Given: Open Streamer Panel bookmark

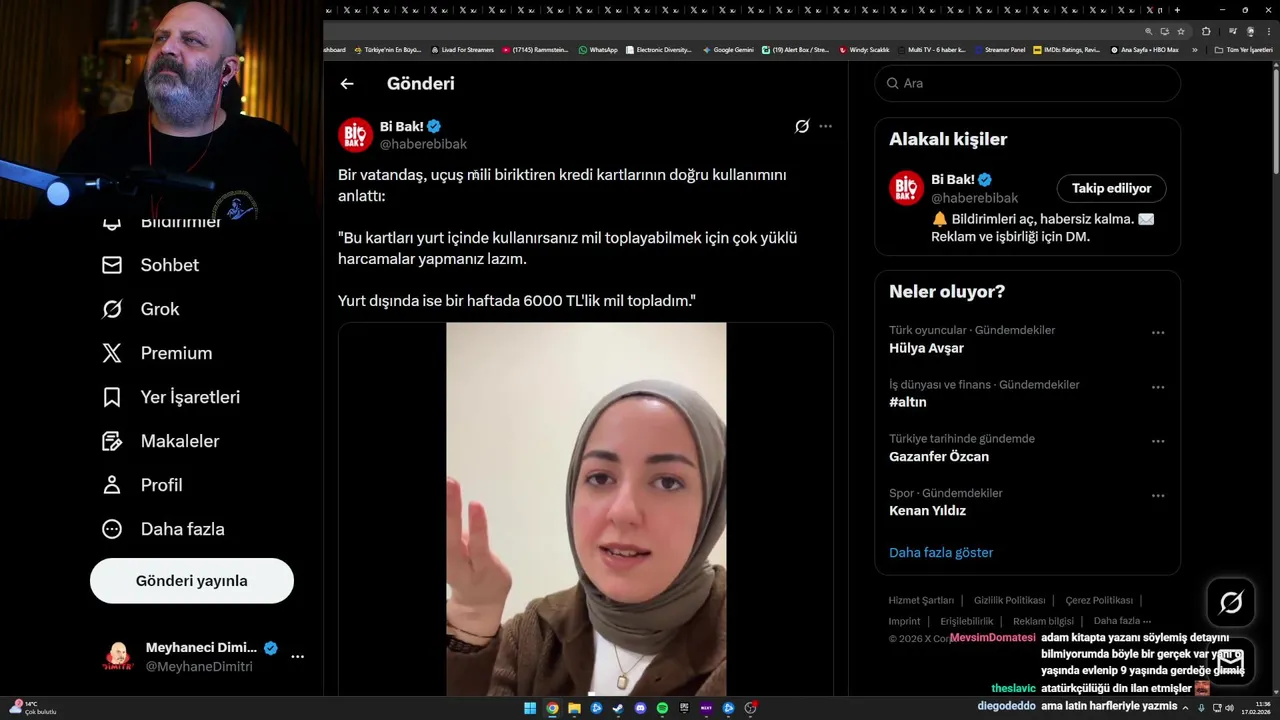Looking at the screenshot, I should pyautogui.click(x=1000, y=49).
